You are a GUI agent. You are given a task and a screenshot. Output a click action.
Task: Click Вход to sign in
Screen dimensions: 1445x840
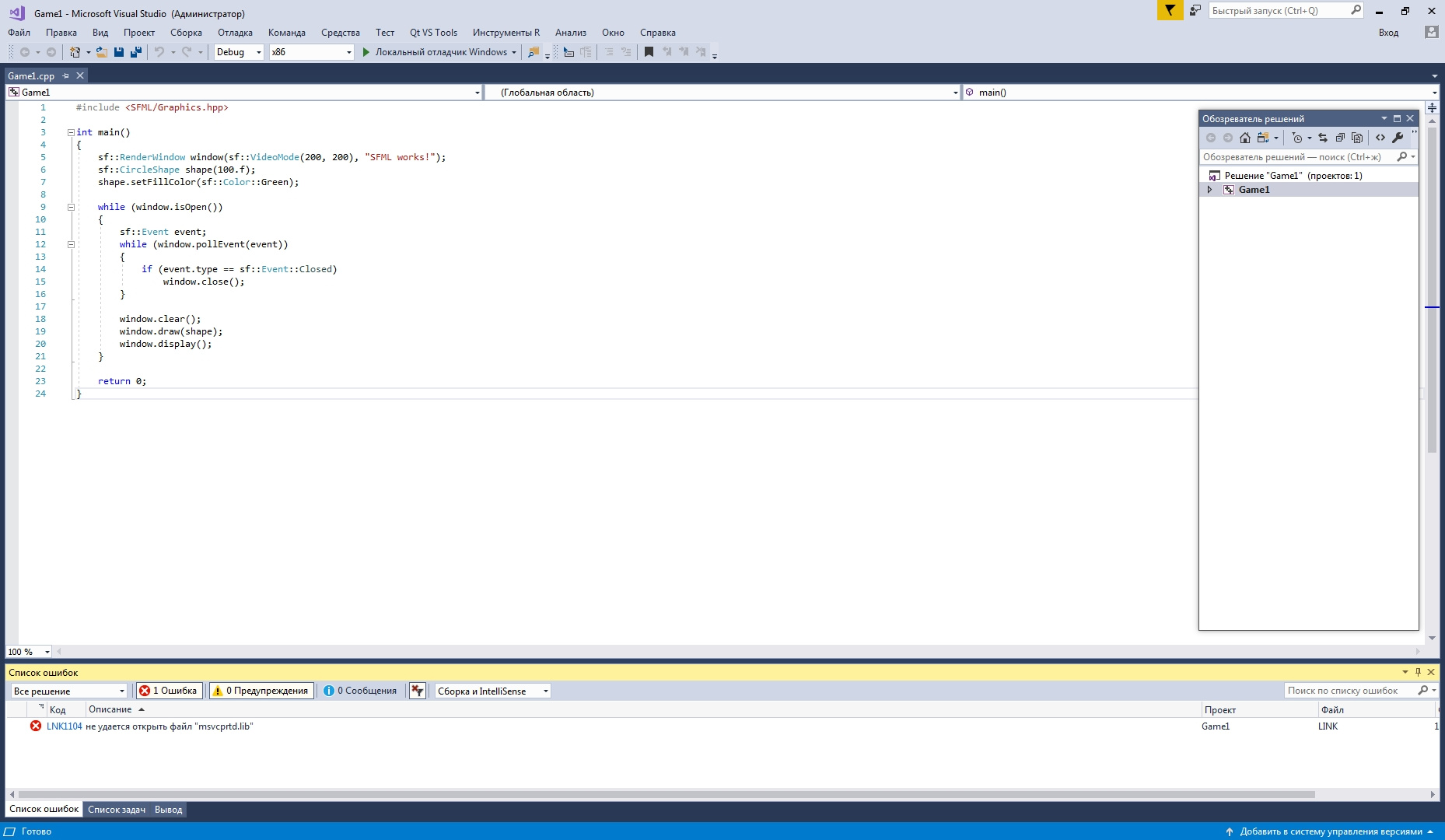coord(1388,33)
